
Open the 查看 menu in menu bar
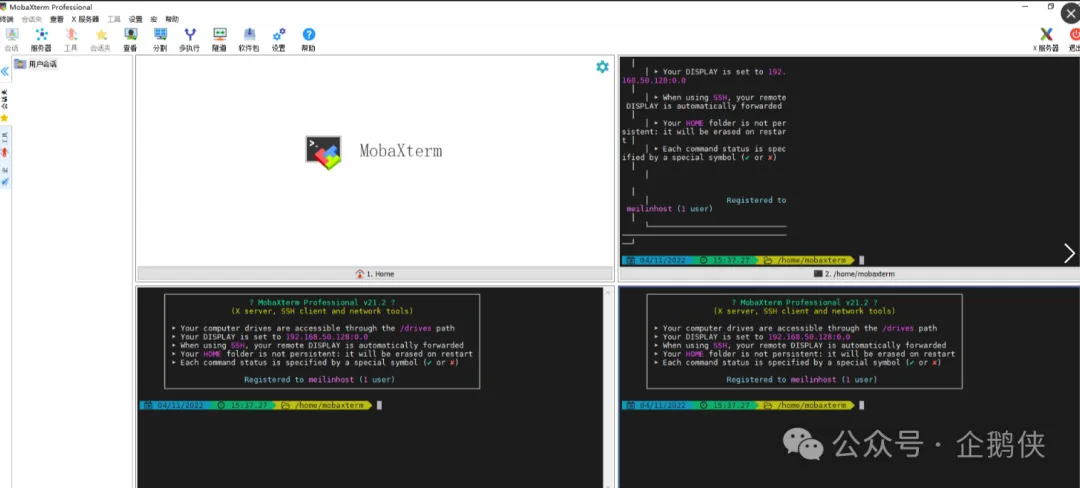56,19
